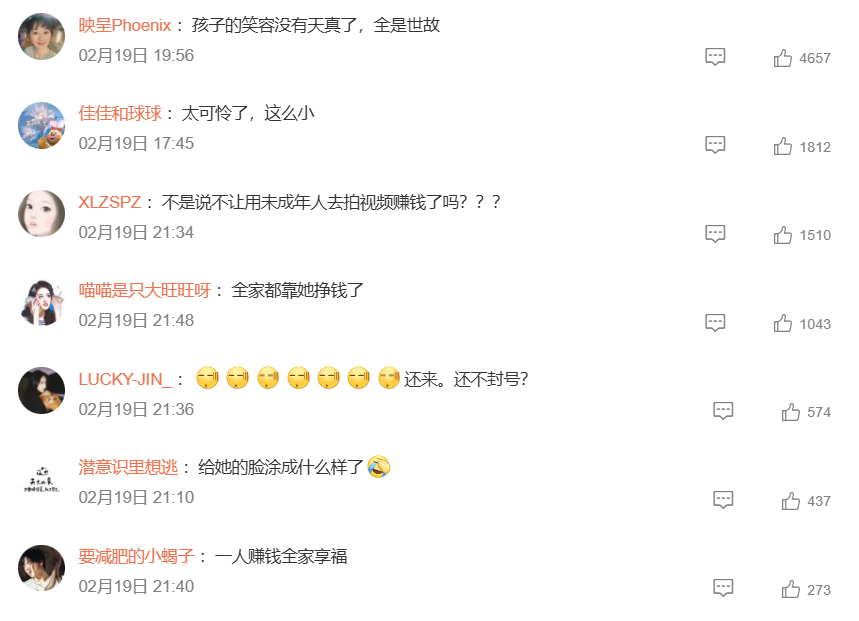Image resolution: width=859 pixels, height=621 pixels.
Task: Reply to LUCKY-JIN_'s comment
Action: pyautogui.click(x=723, y=411)
